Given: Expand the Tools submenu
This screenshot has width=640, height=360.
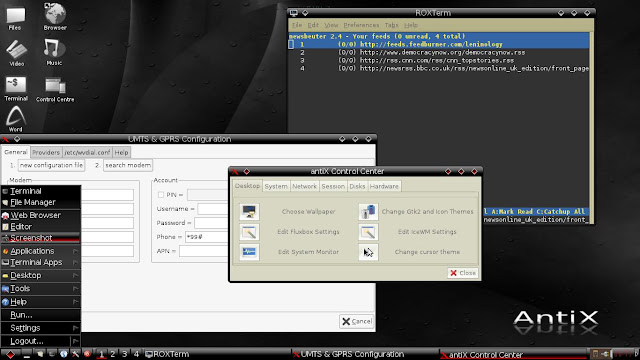Looking at the screenshot, I should click(x=40, y=289).
